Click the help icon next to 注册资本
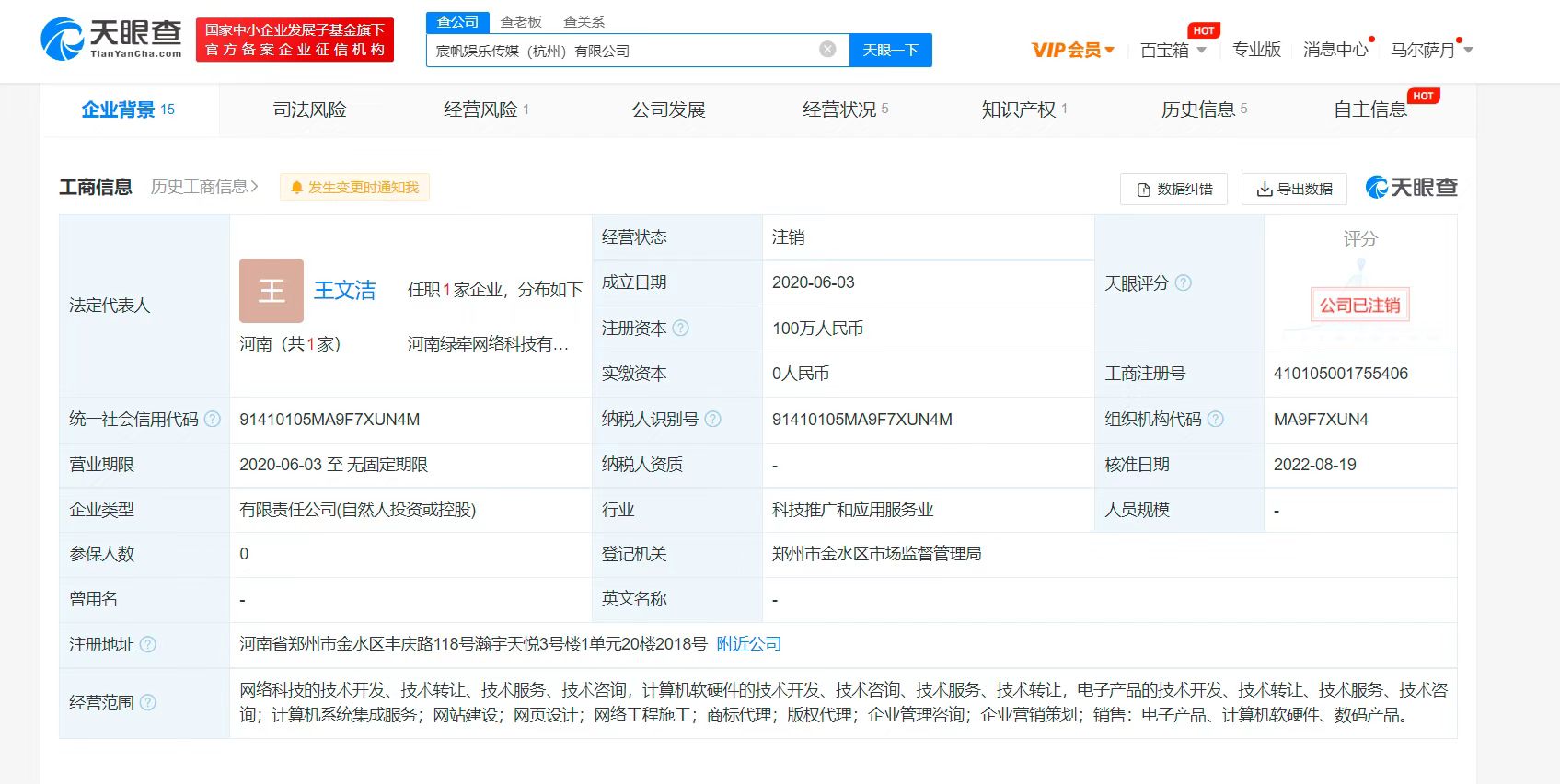The width and height of the screenshot is (1560, 784). click(x=680, y=328)
